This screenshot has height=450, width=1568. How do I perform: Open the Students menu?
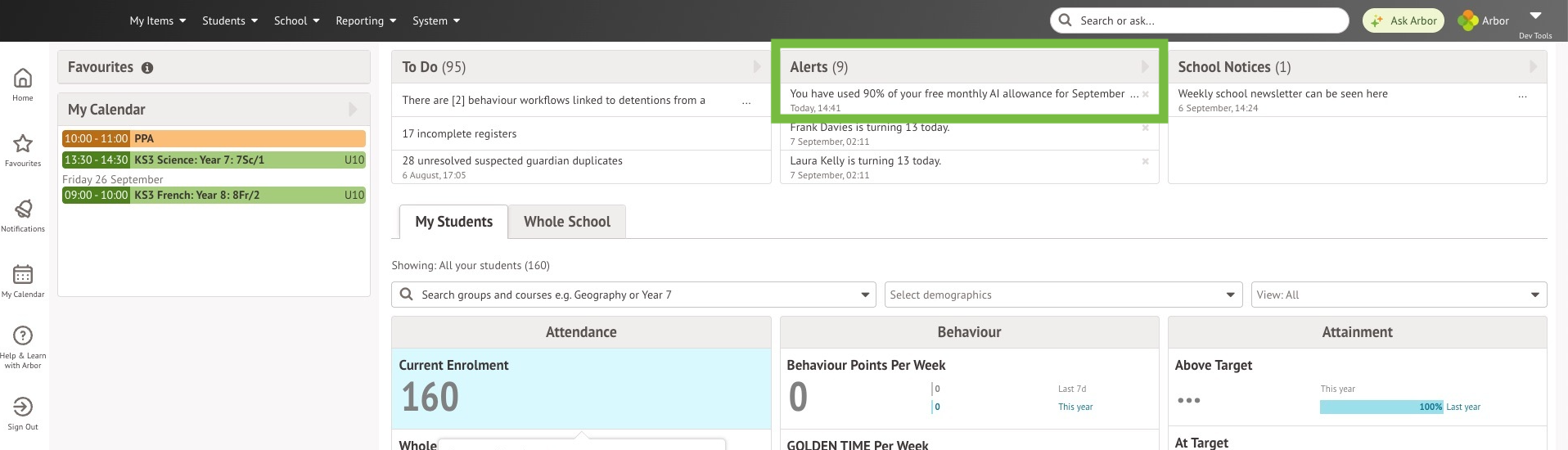coord(230,20)
